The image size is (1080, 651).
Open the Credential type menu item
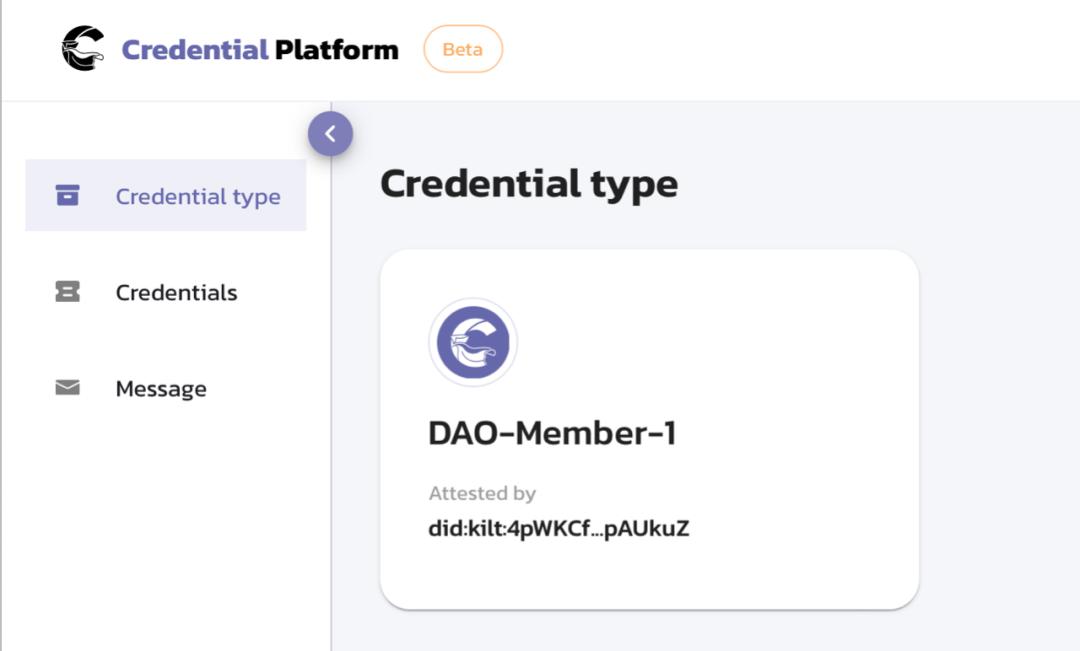[197, 196]
